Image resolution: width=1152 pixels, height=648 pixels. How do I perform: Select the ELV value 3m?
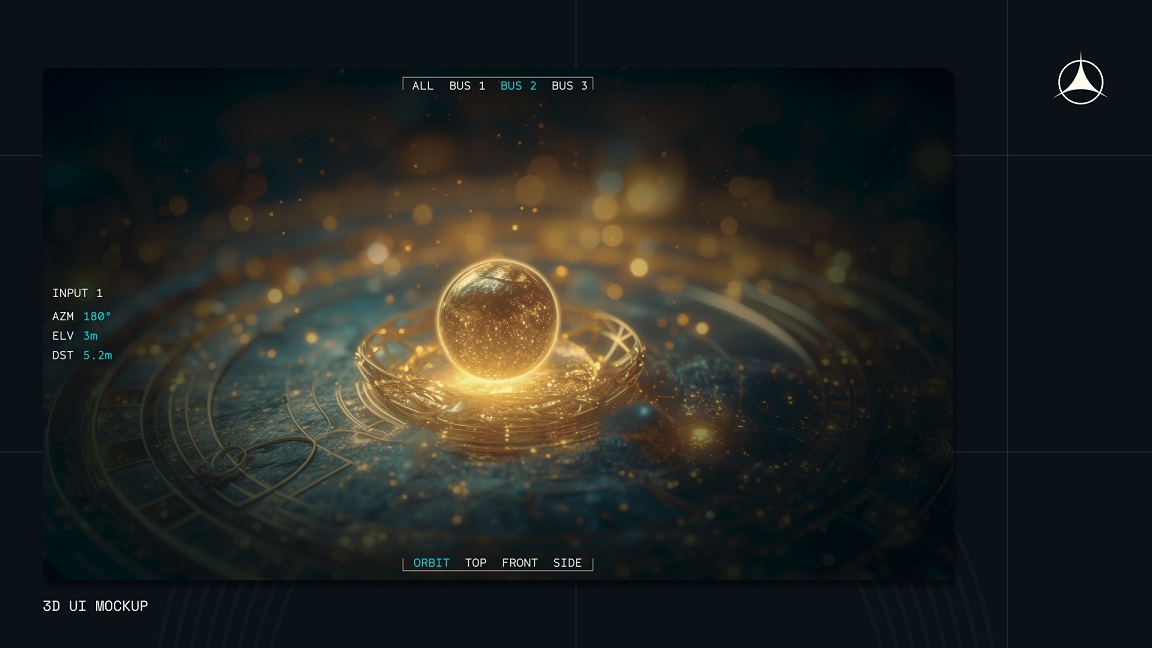tap(90, 336)
